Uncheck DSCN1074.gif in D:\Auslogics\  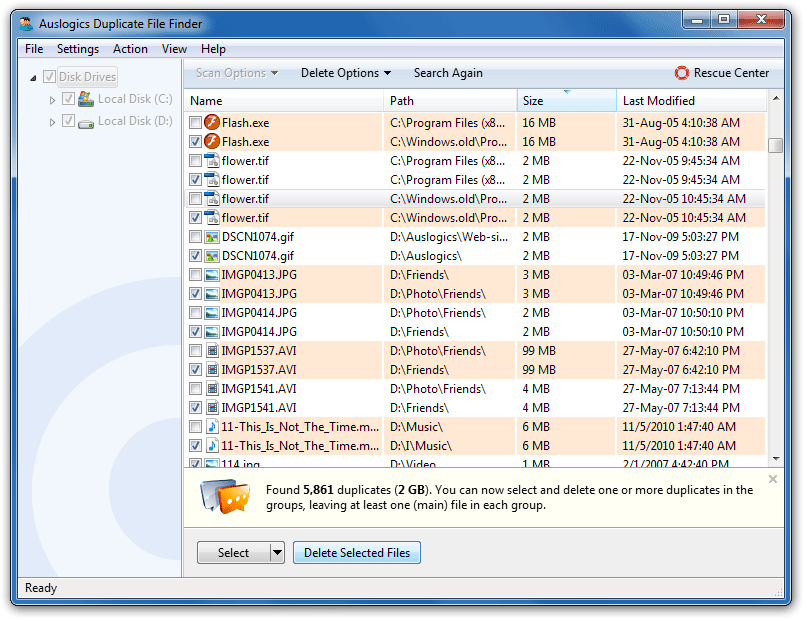(195, 255)
